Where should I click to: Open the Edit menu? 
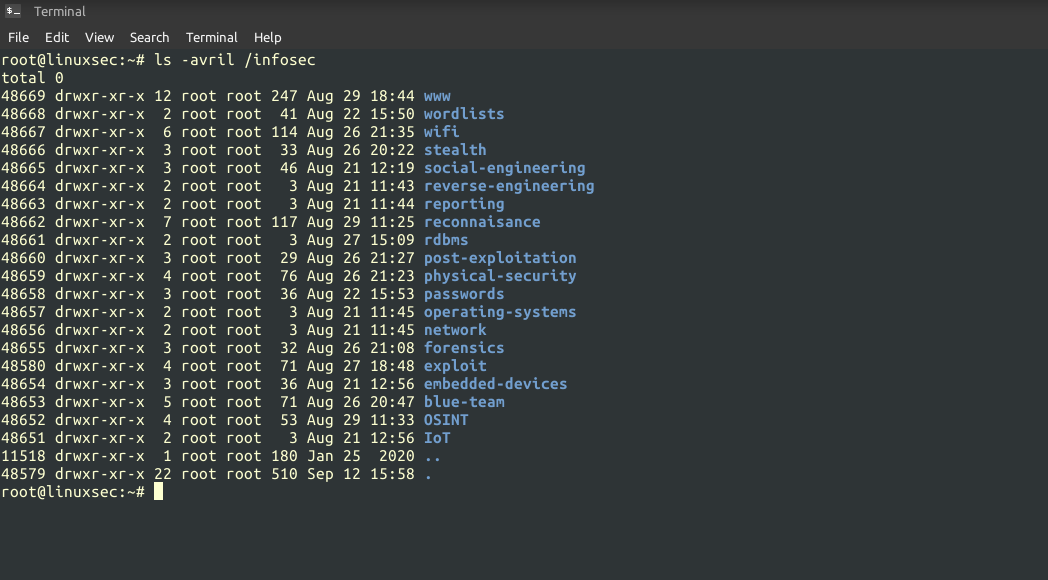(56, 37)
